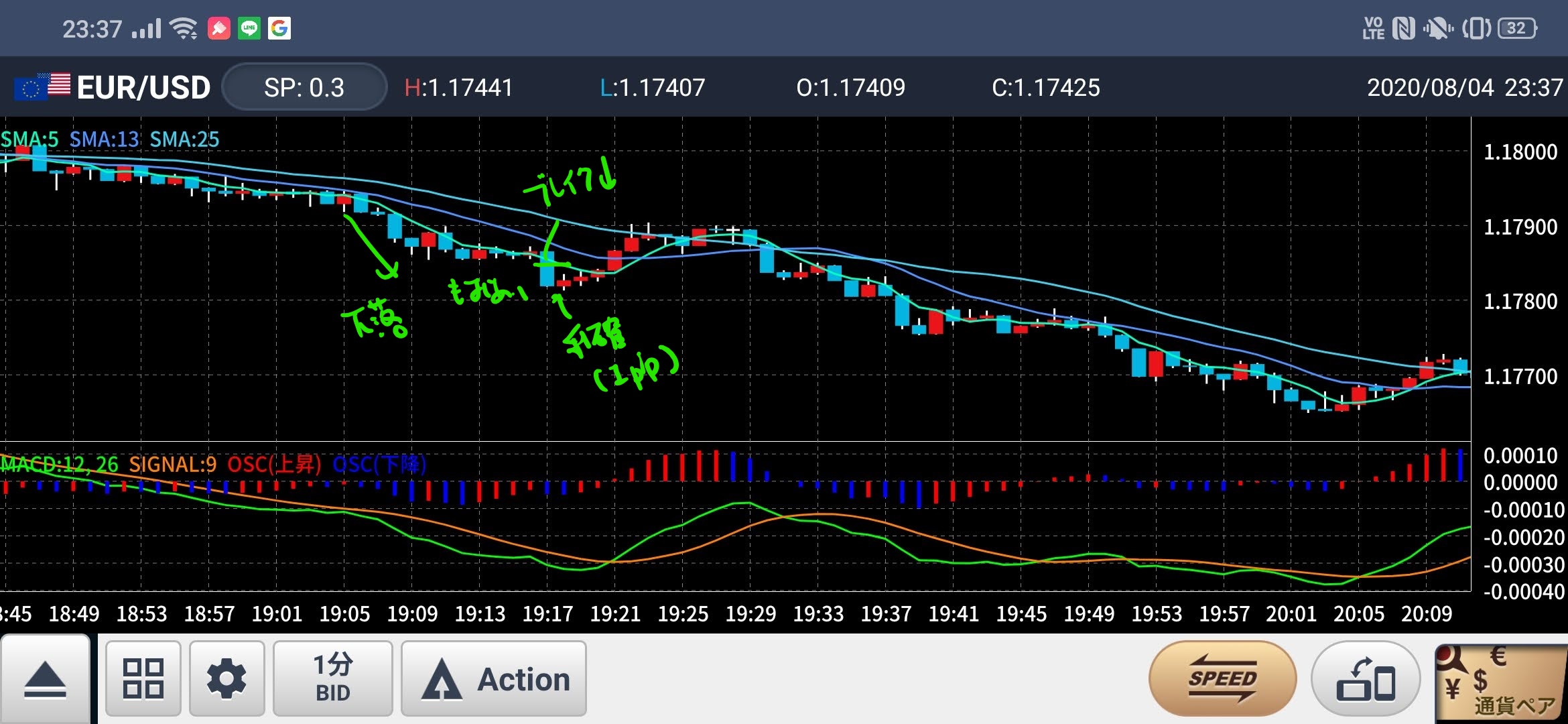Screen dimensions: 1568x724
Task: Tap the SPEED order button
Action: (1222, 678)
